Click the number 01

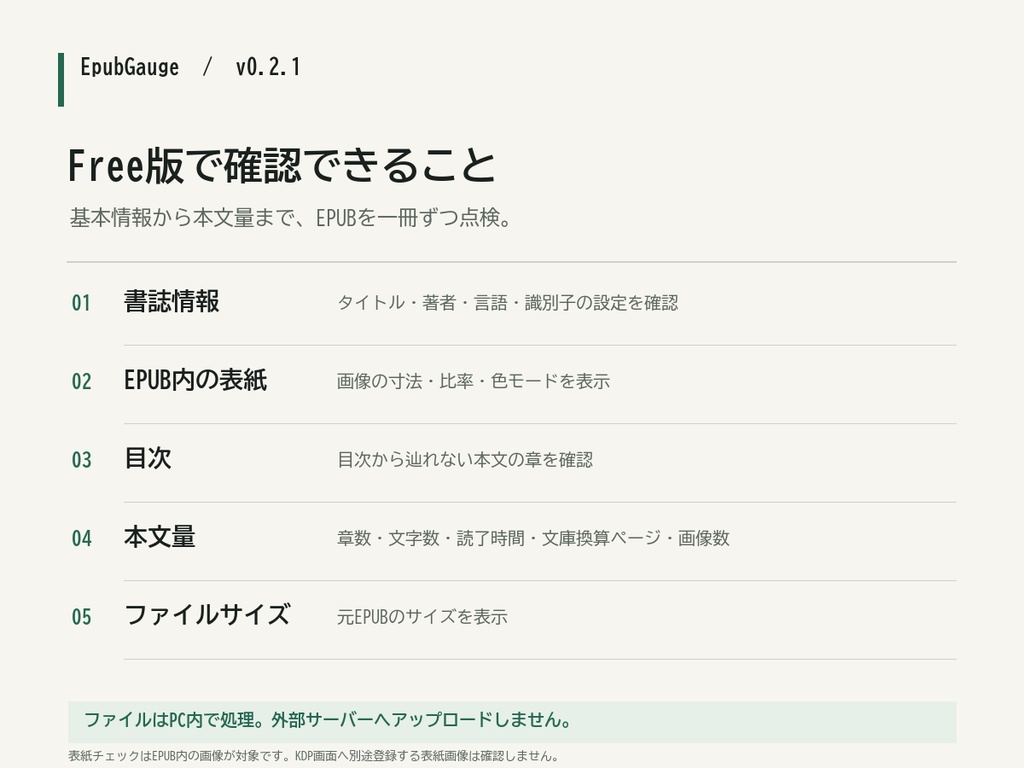point(81,303)
